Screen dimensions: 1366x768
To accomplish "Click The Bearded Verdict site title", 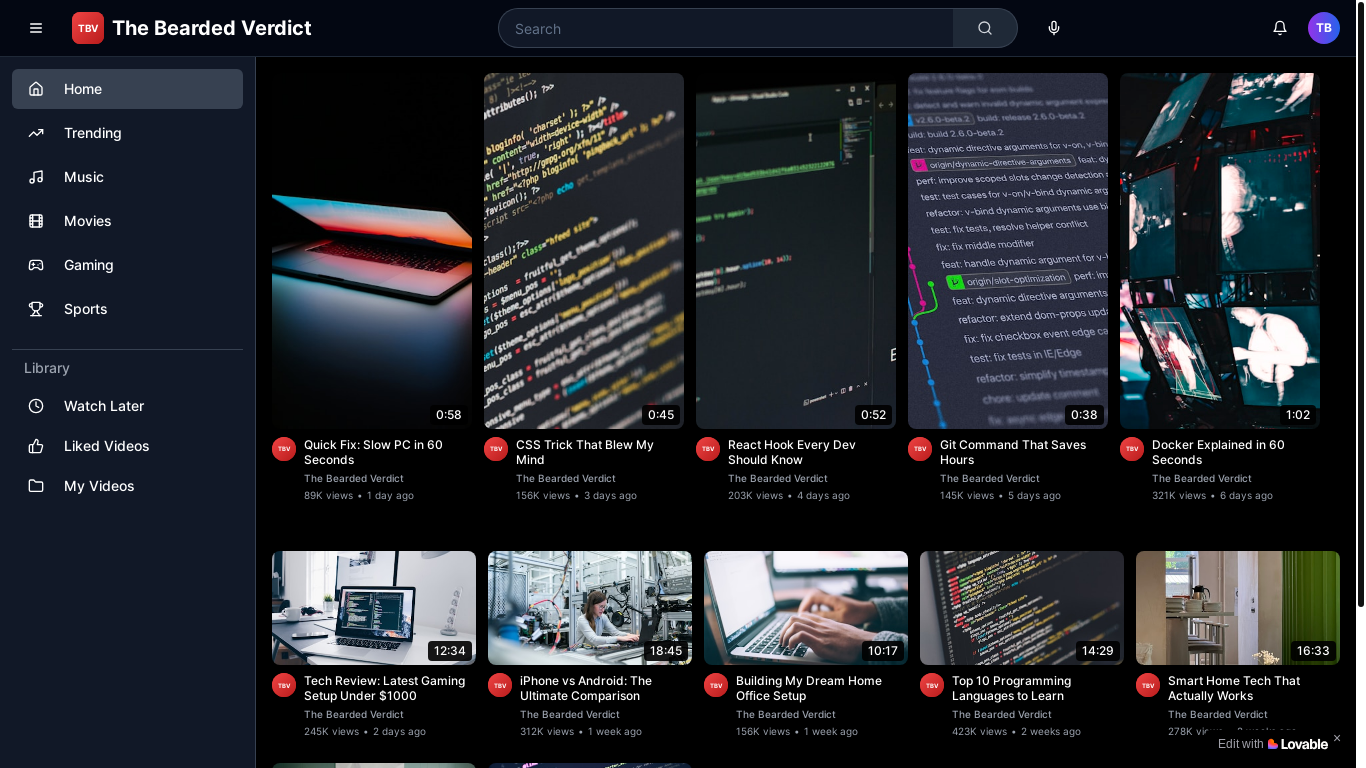I will click(212, 28).
